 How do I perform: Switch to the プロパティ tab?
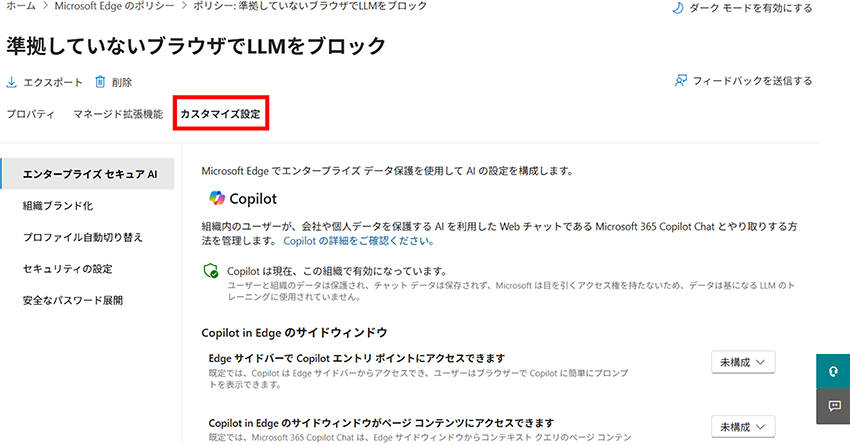point(31,114)
